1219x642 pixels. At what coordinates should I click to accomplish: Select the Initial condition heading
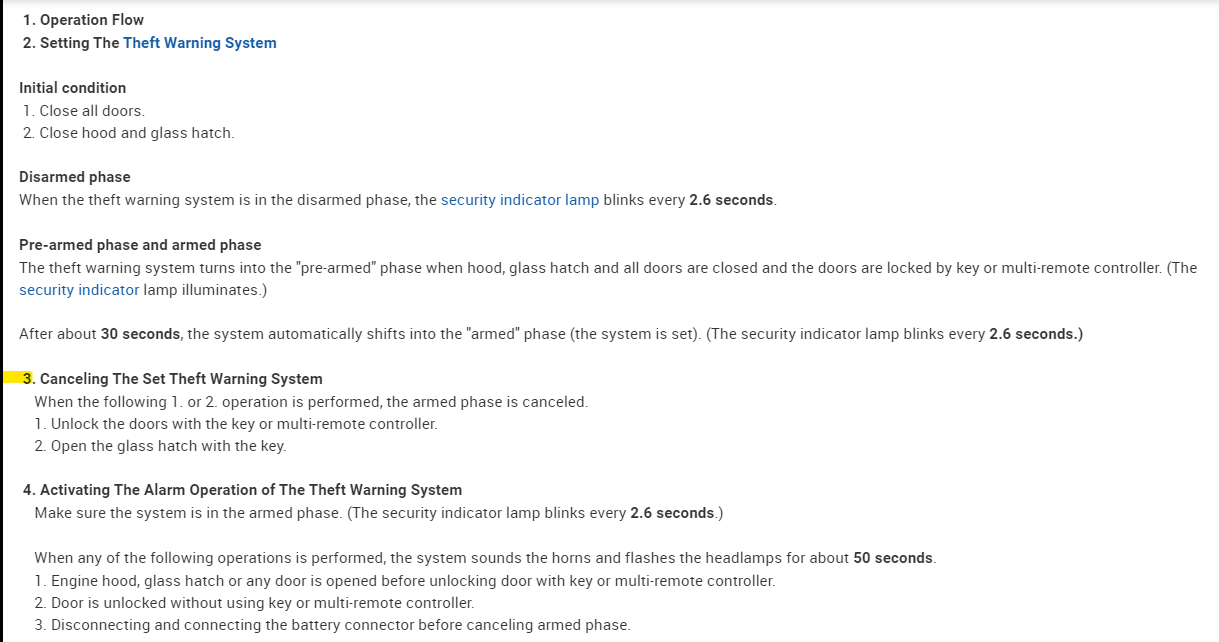(72, 88)
